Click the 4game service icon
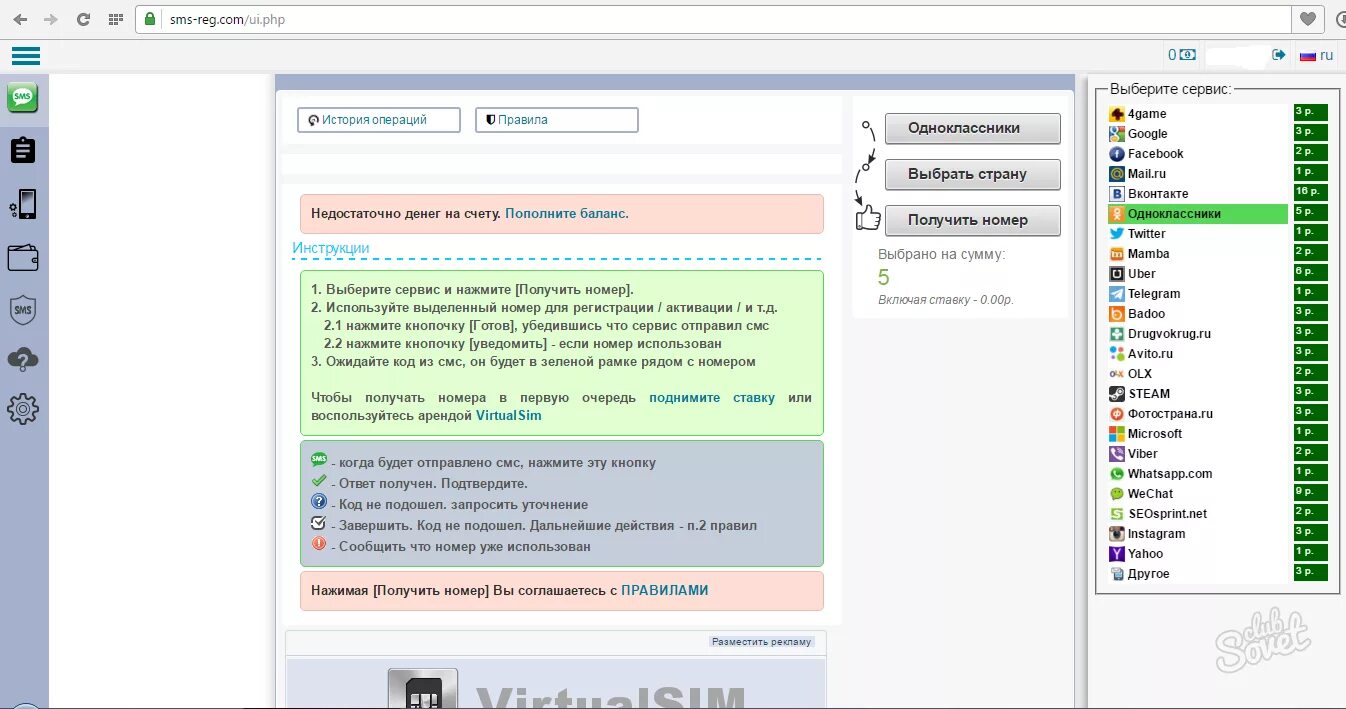This screenshot has height=709, width=1346. (x=1117, y=114)
